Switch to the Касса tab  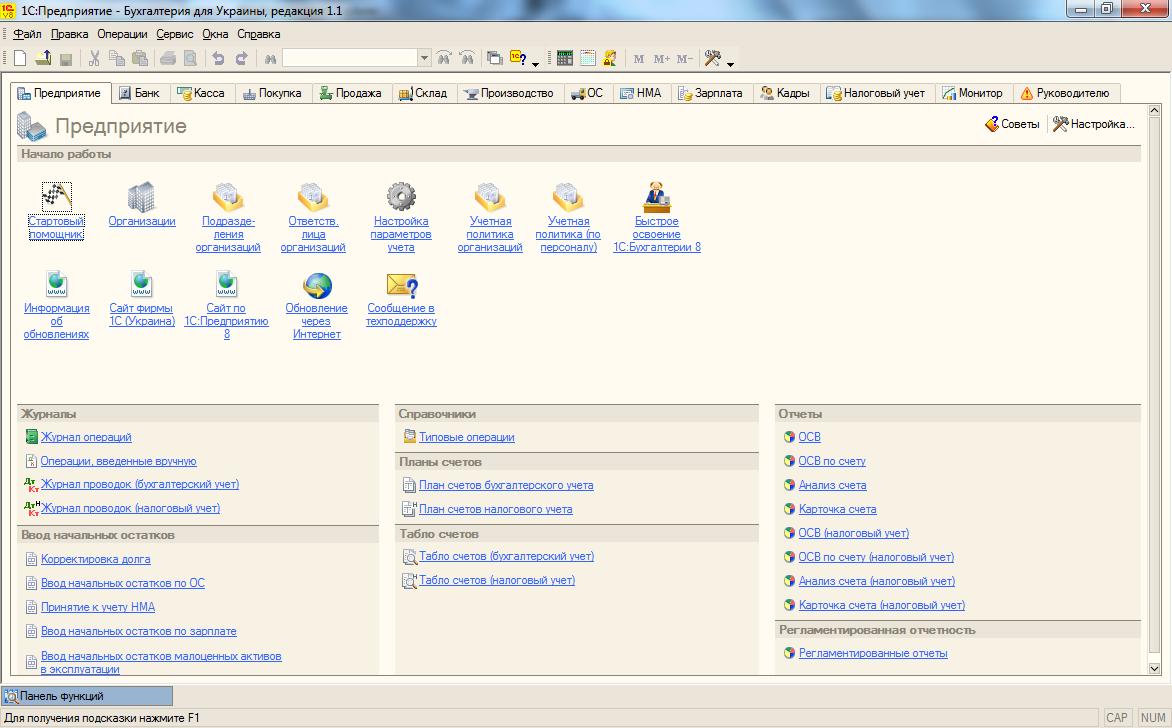tap(201, 93)
